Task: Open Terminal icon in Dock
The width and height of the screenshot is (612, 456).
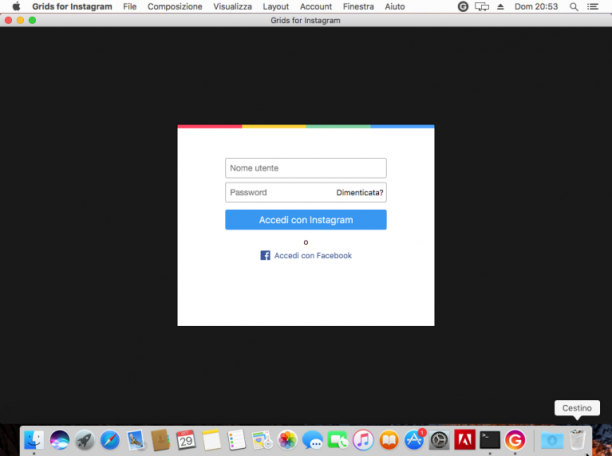Action: 490,440
